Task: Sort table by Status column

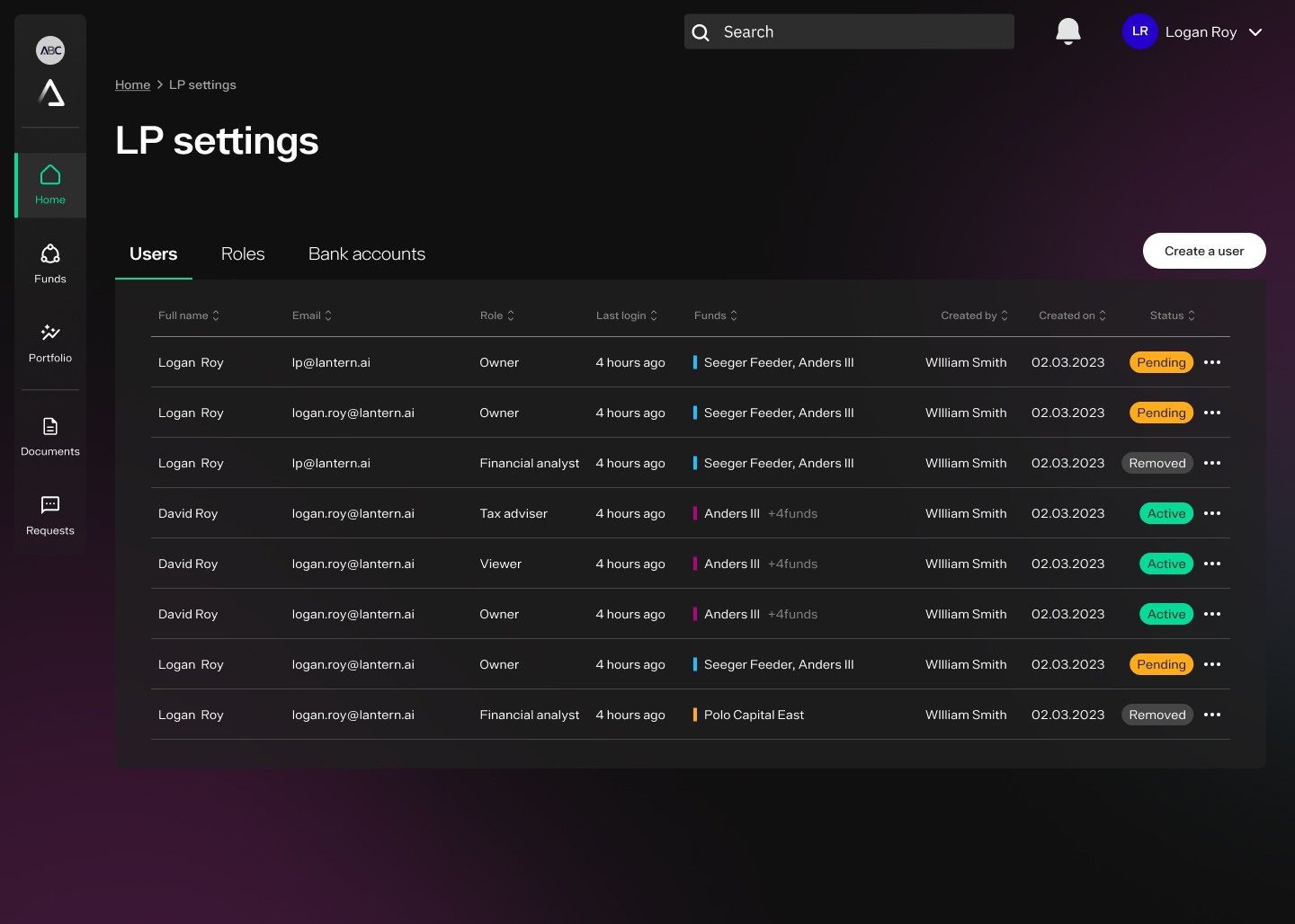Action: click(1173, 315)
